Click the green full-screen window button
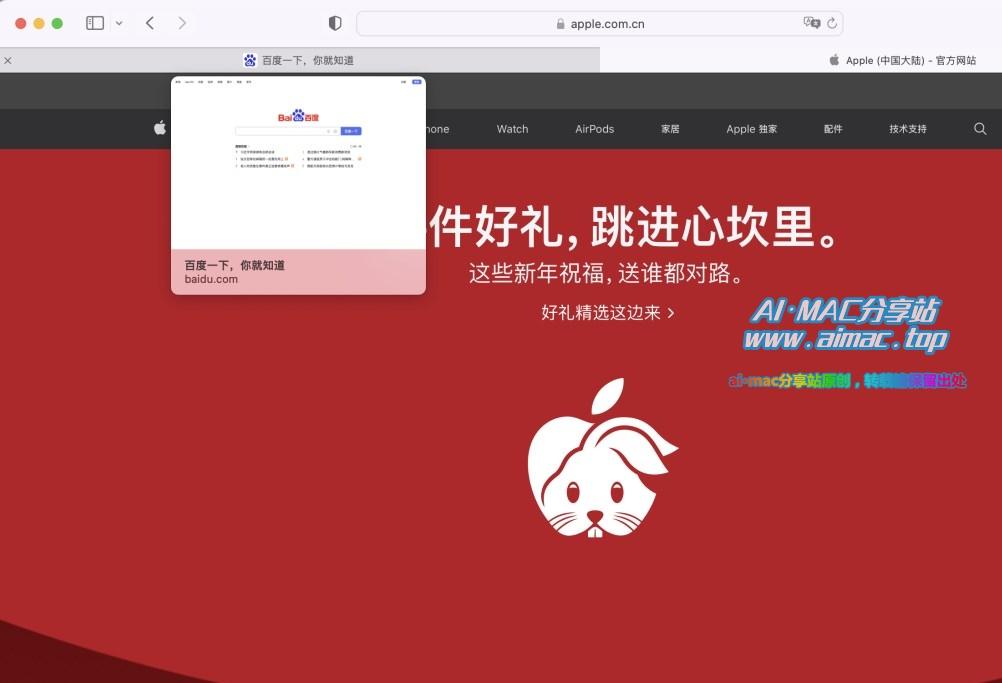Screen dimensions: 1002x683 [x=57, y=24]
